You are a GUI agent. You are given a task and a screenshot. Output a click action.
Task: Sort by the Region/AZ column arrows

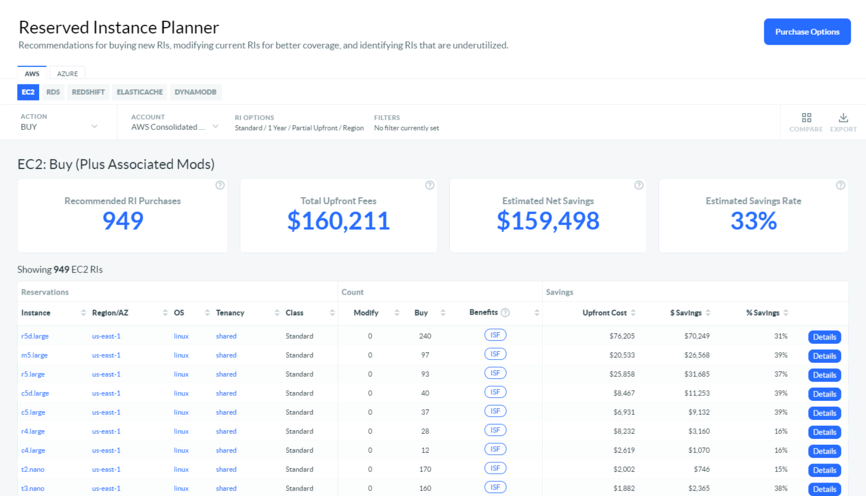pos(165,313)
